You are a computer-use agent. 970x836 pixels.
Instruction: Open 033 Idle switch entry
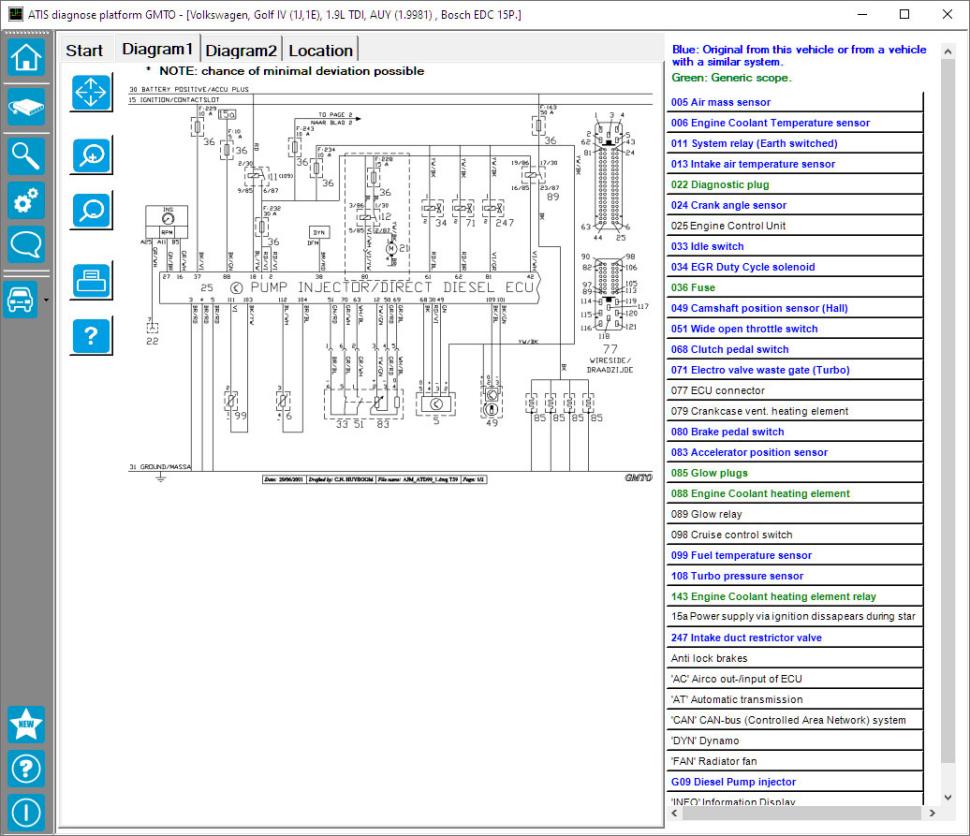pos(794,246)
